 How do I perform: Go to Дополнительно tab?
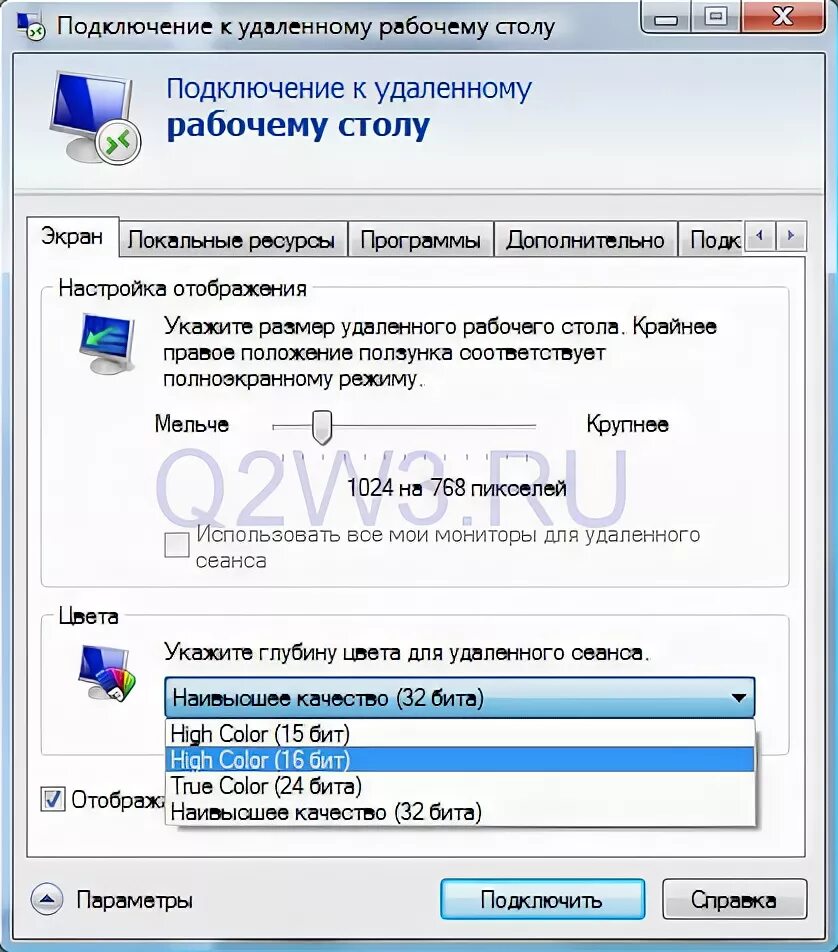click(x=585, y=240)
